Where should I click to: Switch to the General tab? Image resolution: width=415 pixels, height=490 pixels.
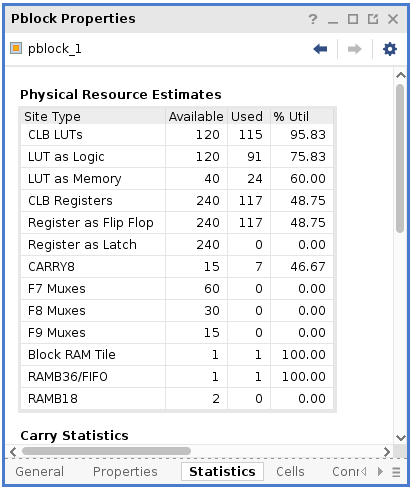39,472
